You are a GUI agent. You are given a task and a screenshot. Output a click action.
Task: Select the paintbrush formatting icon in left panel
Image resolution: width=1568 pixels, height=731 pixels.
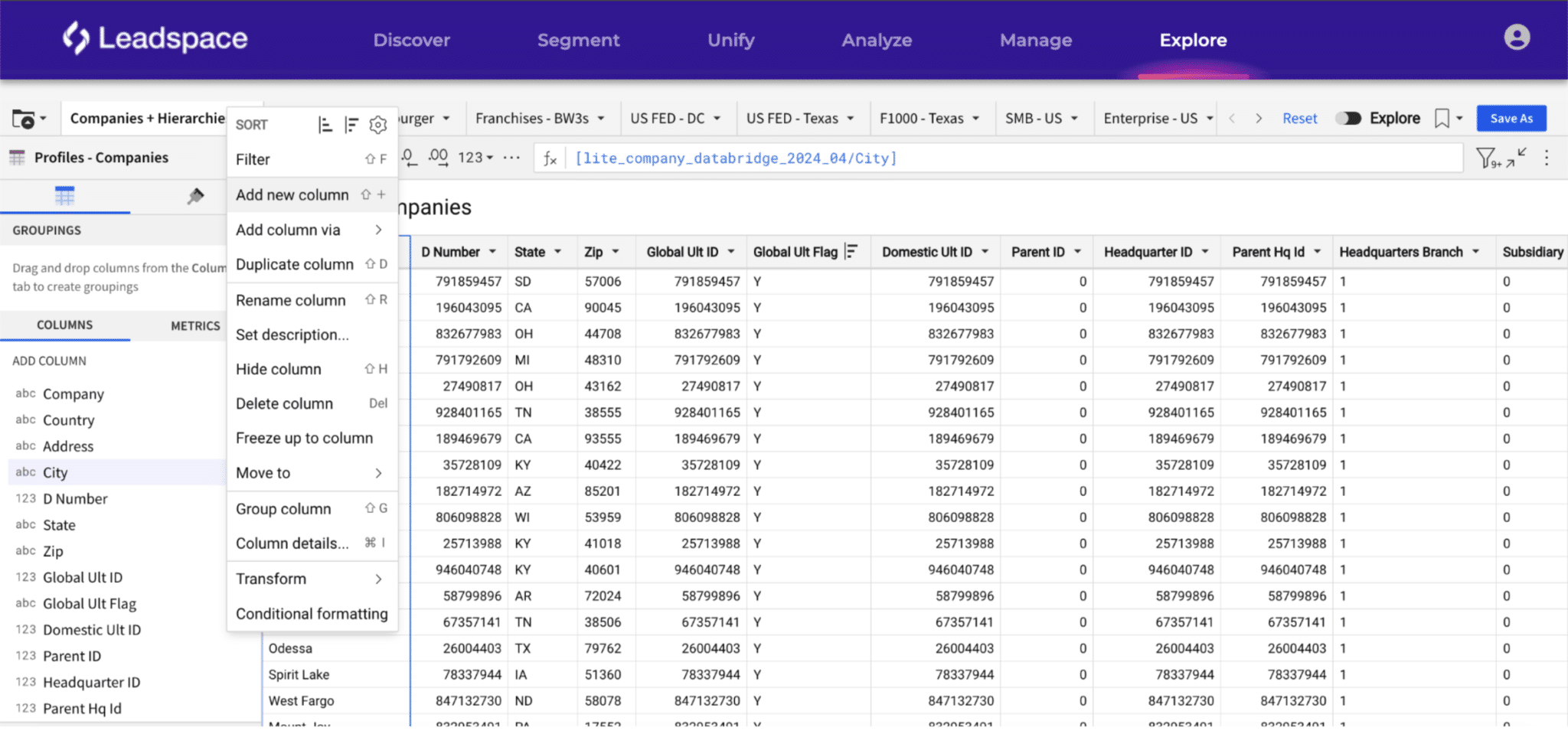(195, 196)
